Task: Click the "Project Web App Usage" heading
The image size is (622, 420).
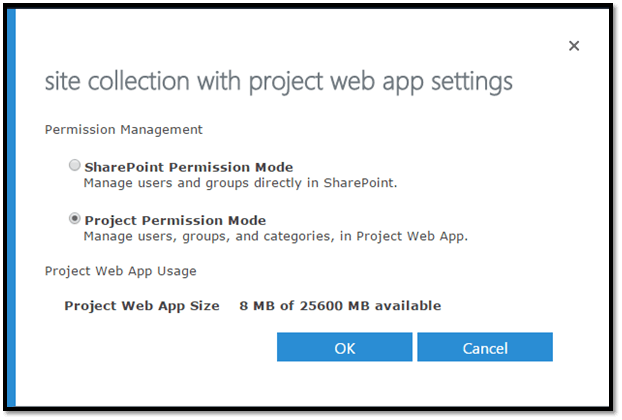Action: [x=121, y=270]
